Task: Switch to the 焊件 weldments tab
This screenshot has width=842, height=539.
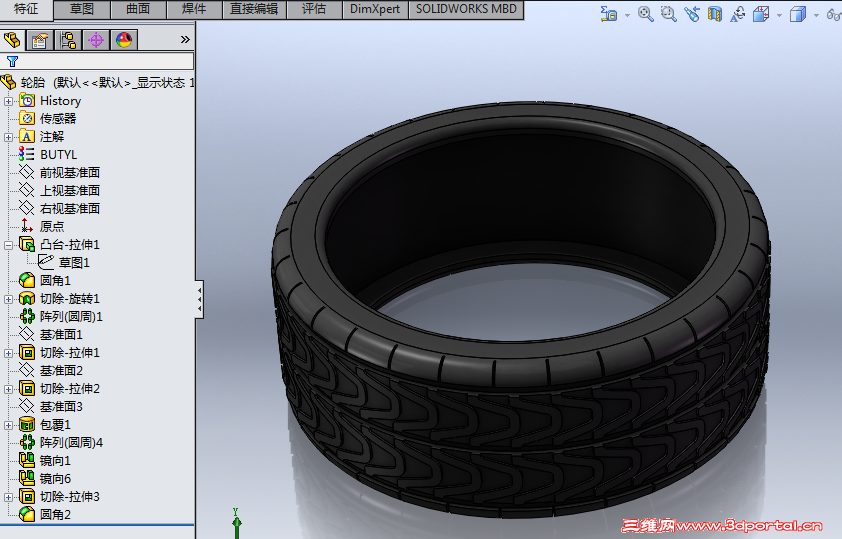Action: point(194,9)
